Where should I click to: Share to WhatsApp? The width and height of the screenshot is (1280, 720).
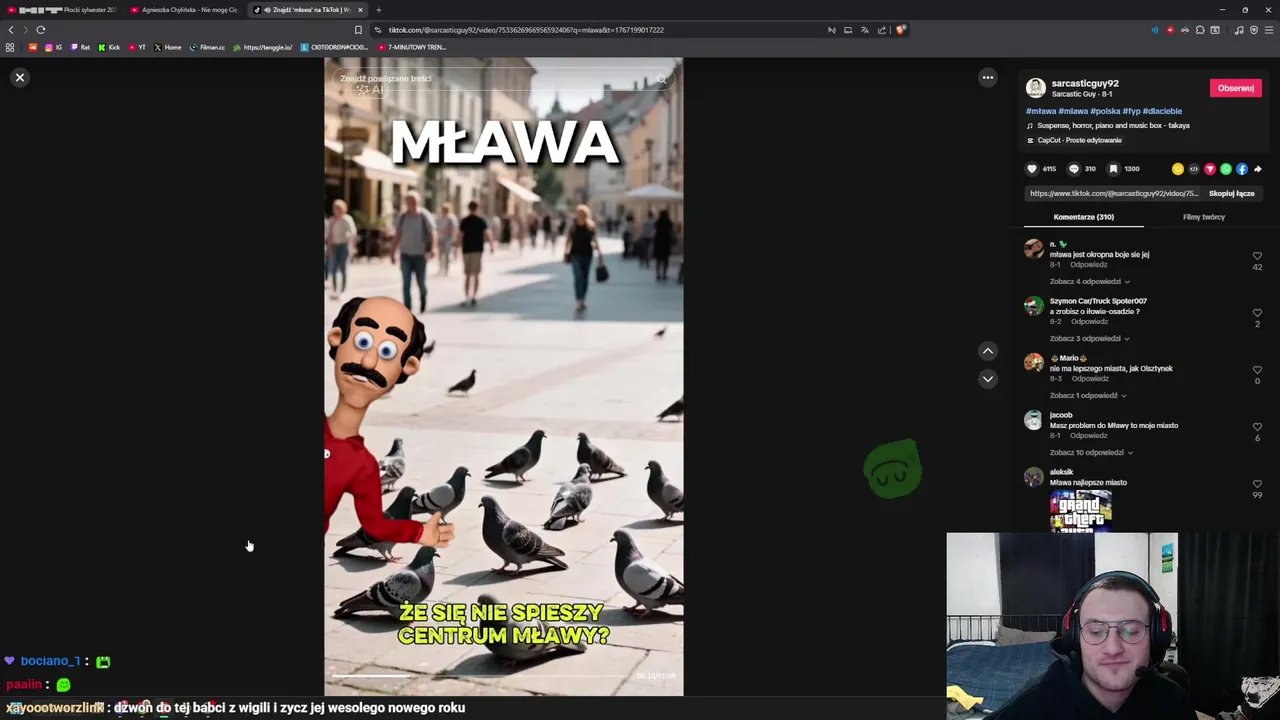(x=1226, y=169)
